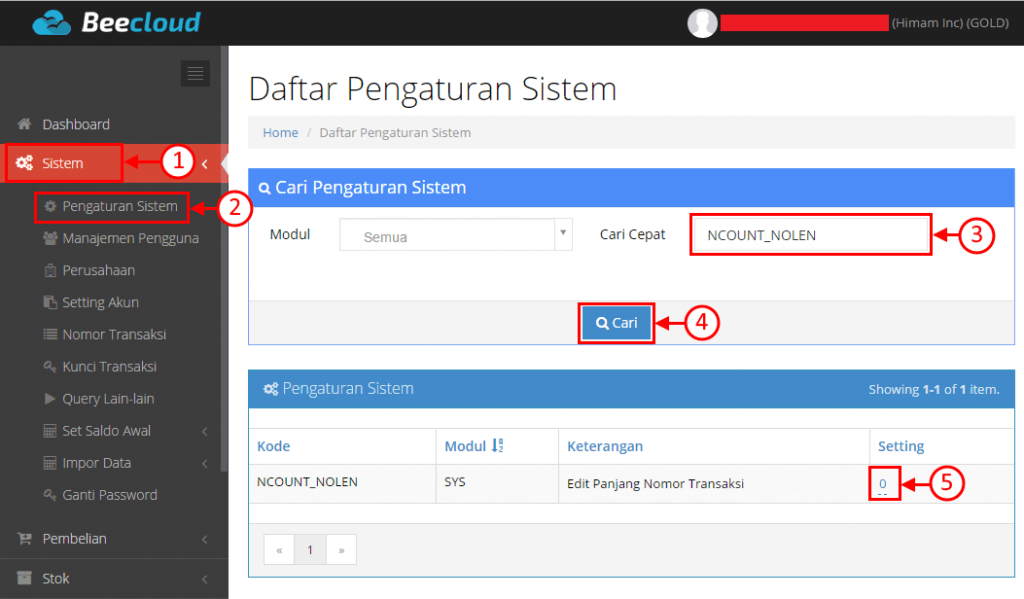The height and width of the screenshot is (599, 1024).
Task: Click the Ganti Password key icon
Action: [50, 494]
